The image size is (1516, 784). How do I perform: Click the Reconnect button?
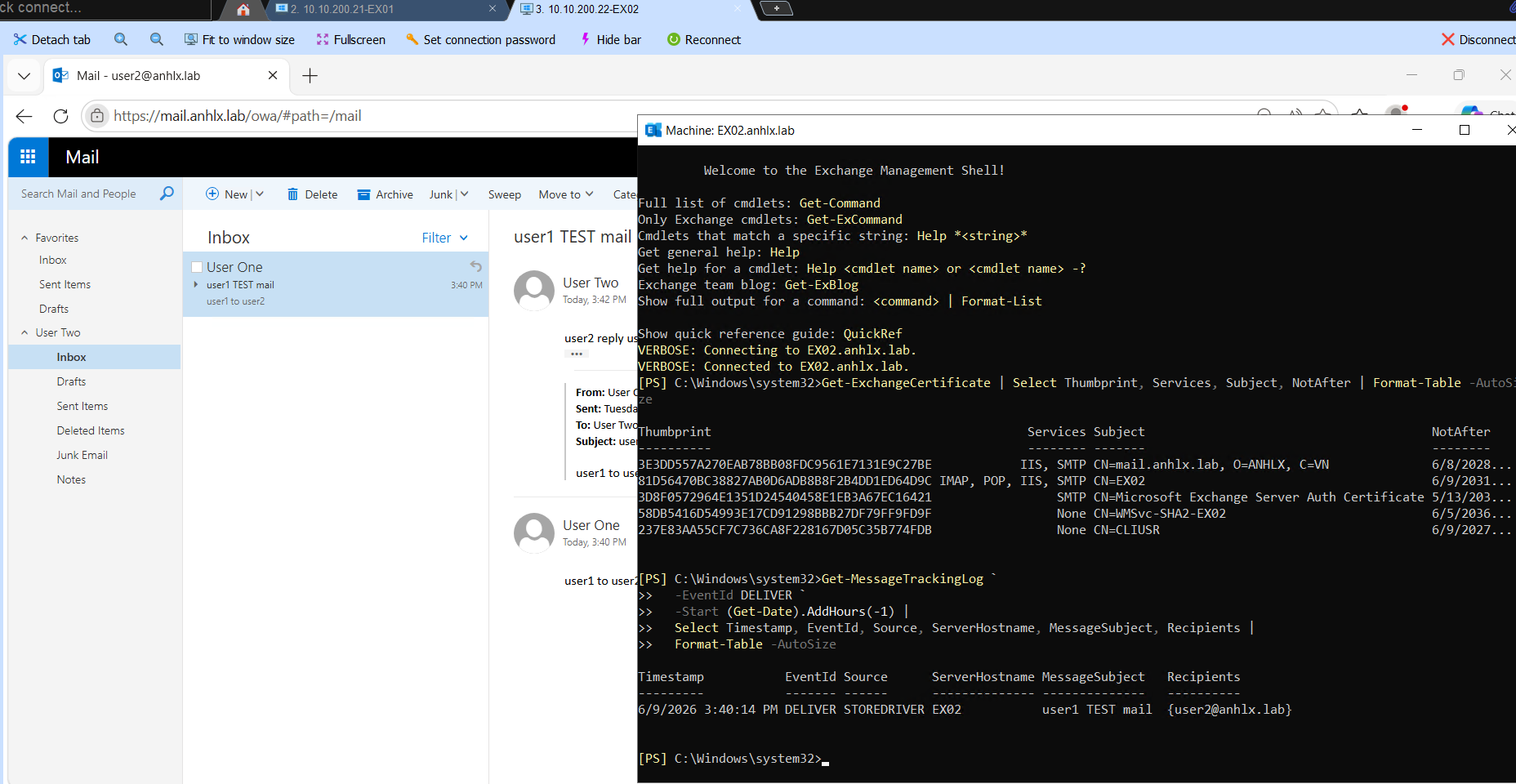(x=704, y=39)
